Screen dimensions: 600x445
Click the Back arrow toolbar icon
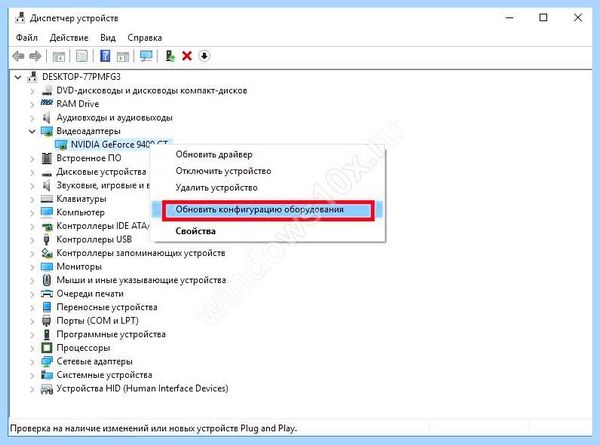18,56
